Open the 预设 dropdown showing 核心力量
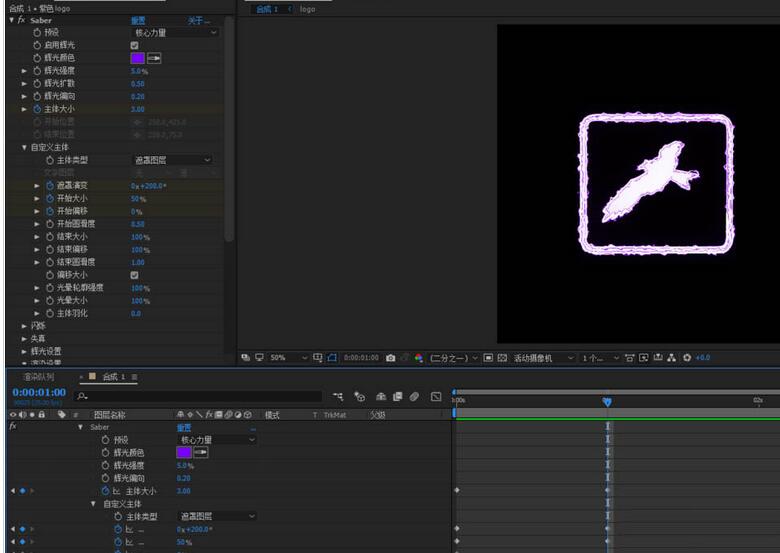Viewport: 780px width, 553px height. coord(174,33)
